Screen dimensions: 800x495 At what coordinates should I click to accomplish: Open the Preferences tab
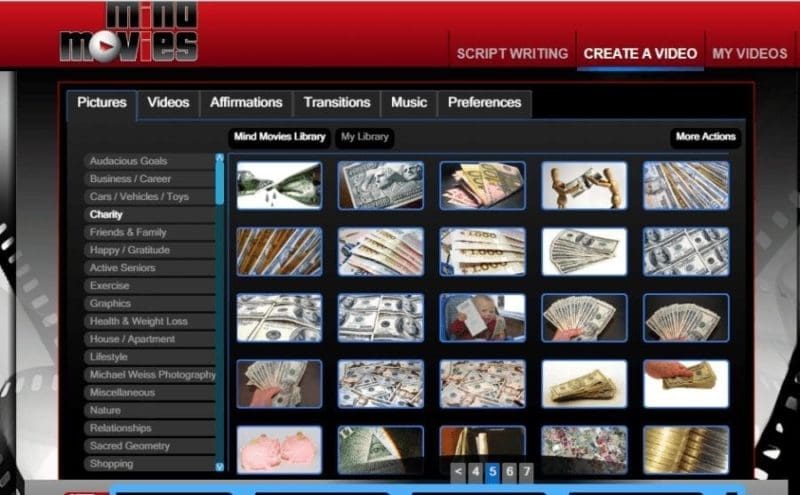click(485, 103)
